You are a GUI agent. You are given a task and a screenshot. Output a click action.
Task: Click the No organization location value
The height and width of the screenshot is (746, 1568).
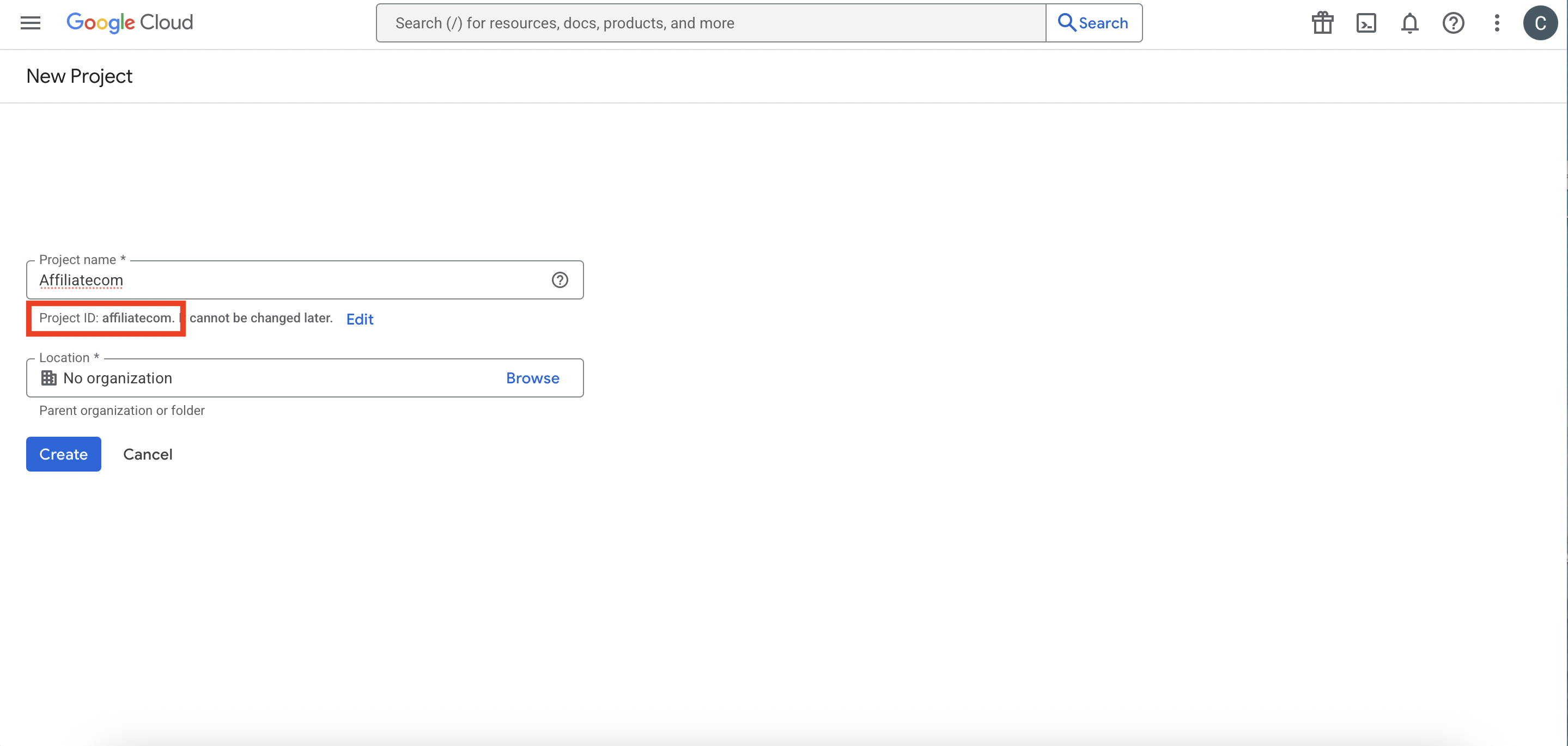click(x=118, y=378)
